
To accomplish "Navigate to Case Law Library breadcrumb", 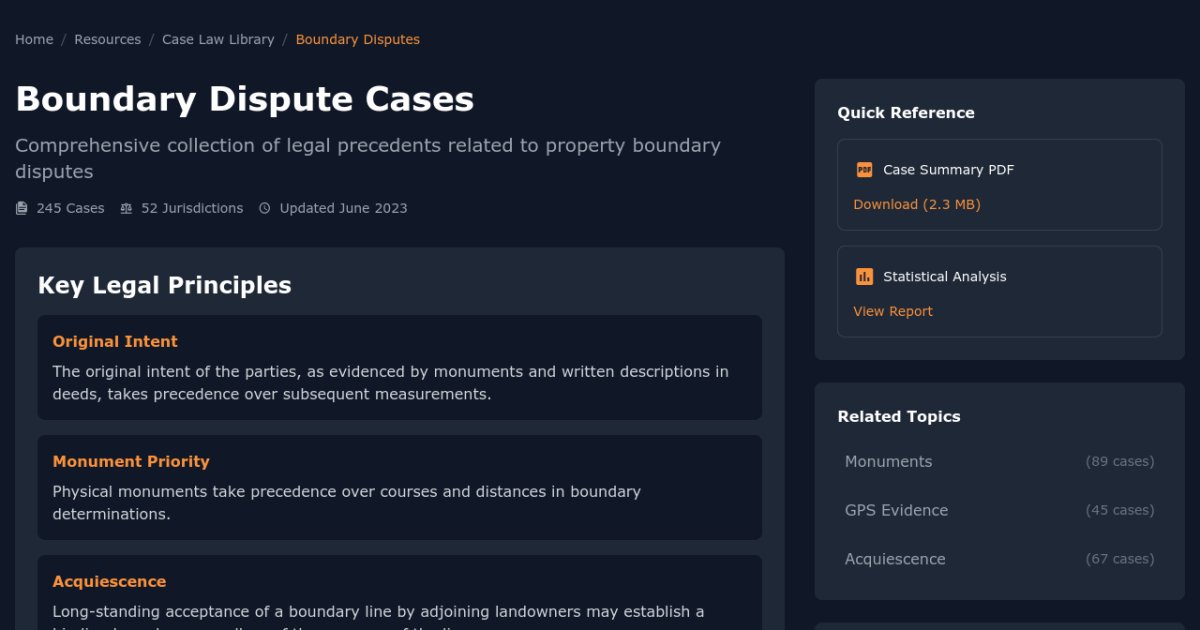I will (218, 40).
